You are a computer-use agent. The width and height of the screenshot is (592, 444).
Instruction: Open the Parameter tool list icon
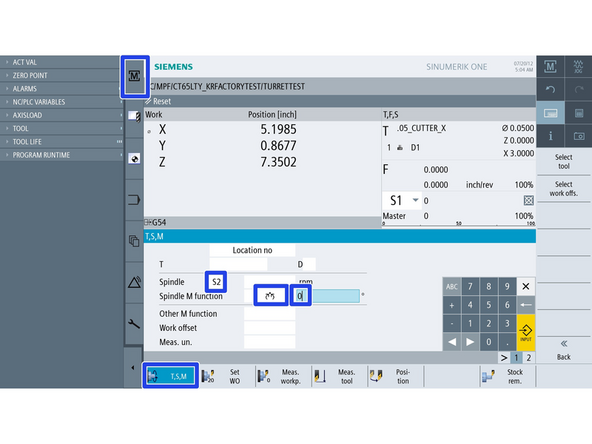coord(134,116)
